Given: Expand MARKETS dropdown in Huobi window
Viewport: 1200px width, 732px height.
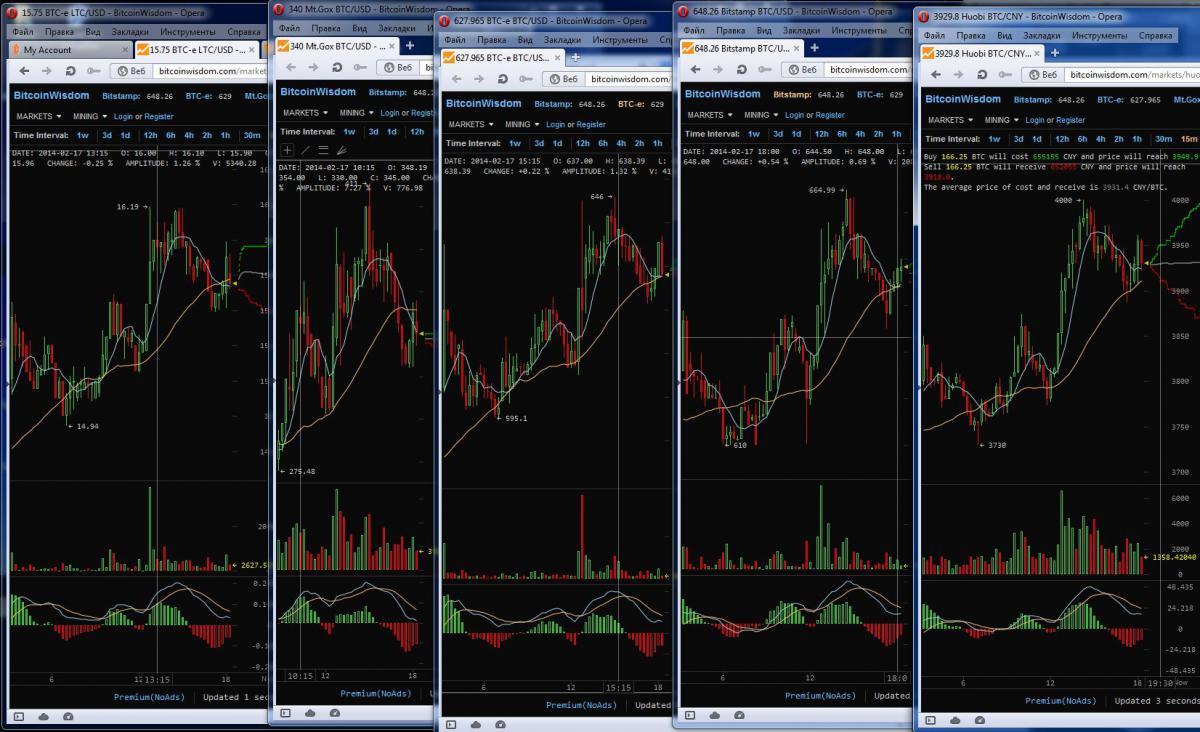Looking at the screenshot, I should (x=949, y=120).
